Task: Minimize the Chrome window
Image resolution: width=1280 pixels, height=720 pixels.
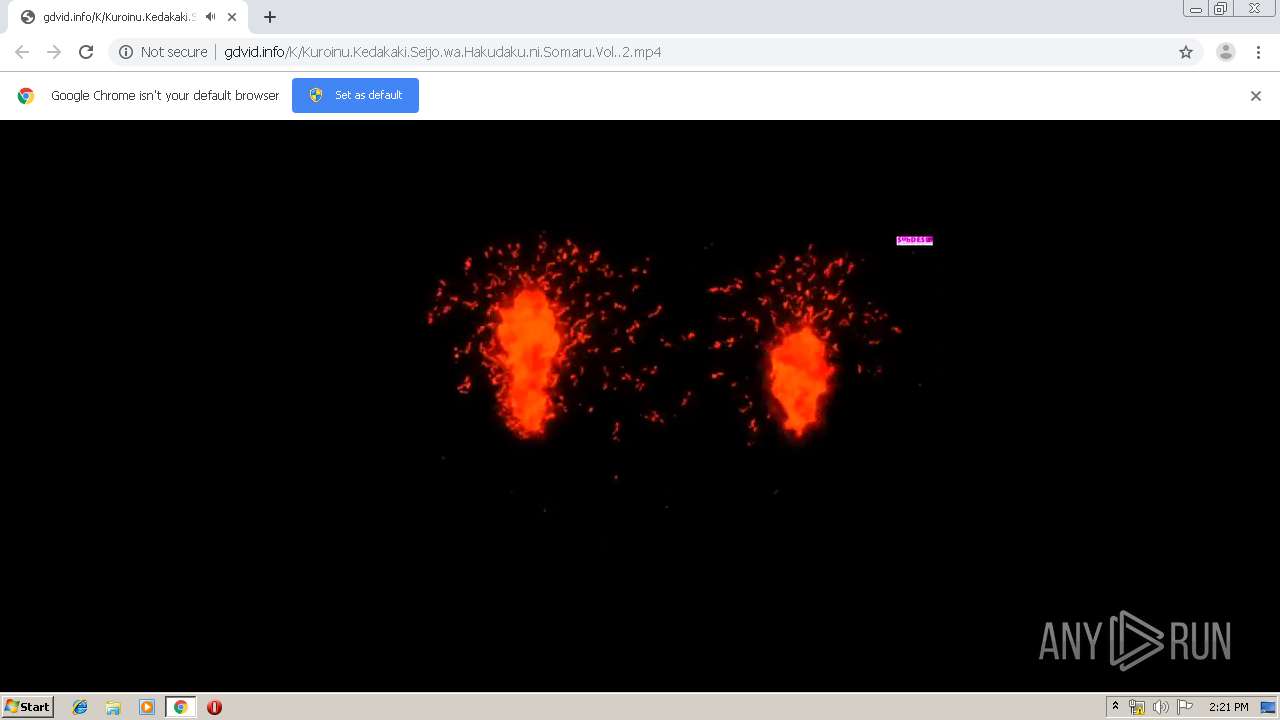Action: click(x=1196, y=9)
